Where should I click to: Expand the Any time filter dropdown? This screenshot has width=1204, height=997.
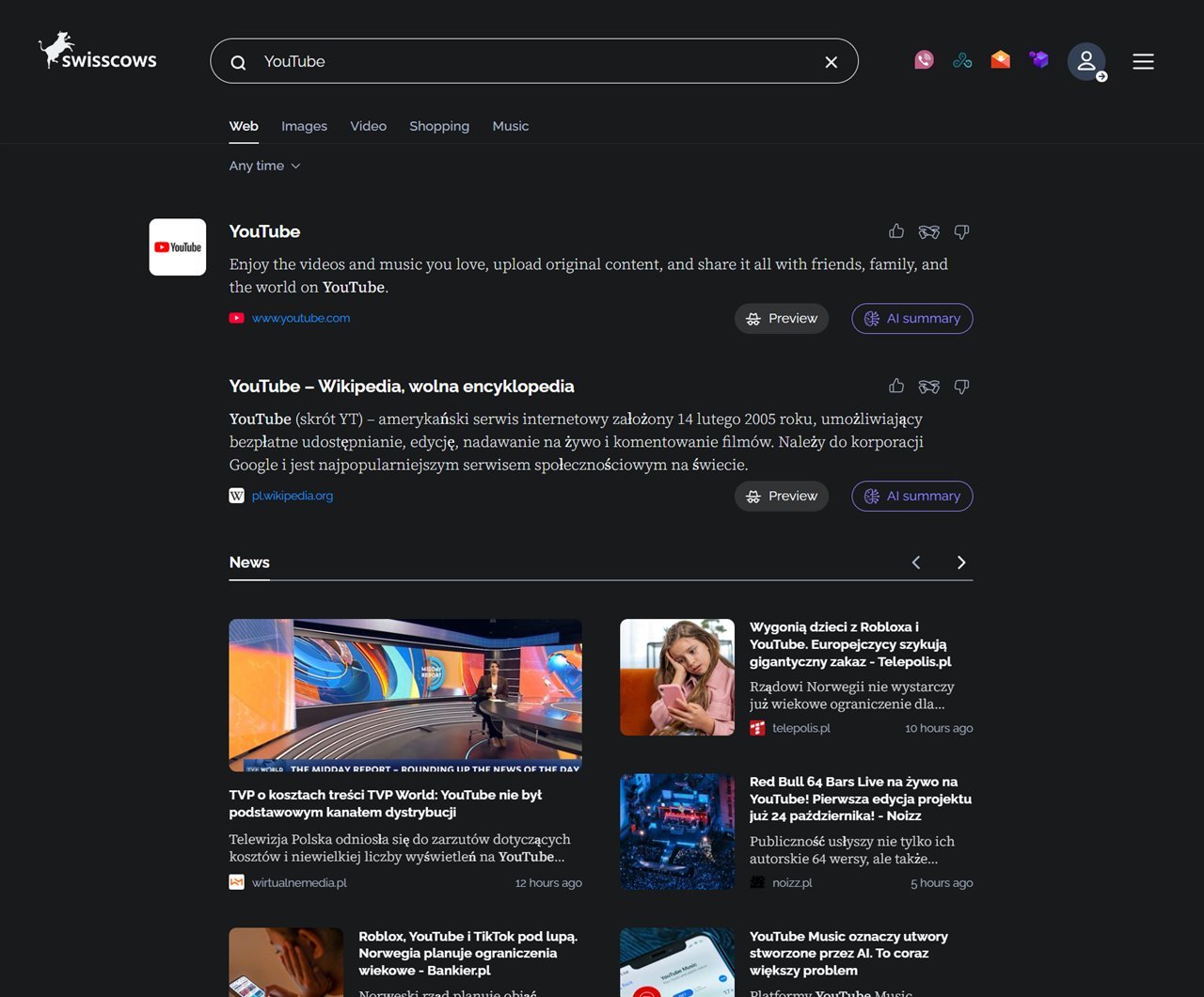(265, 166)
